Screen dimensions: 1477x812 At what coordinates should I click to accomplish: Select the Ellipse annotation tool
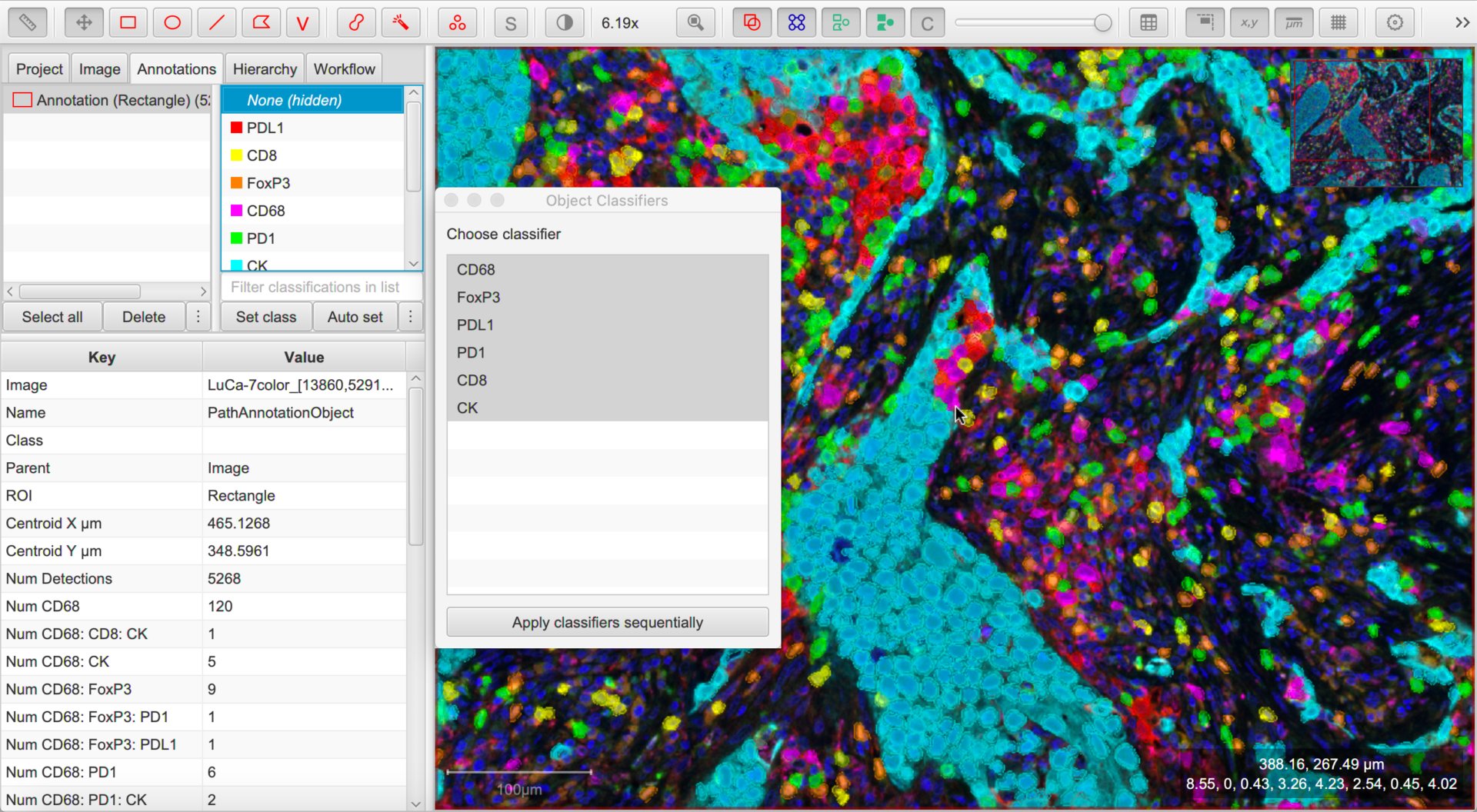[x=172, y=23]
